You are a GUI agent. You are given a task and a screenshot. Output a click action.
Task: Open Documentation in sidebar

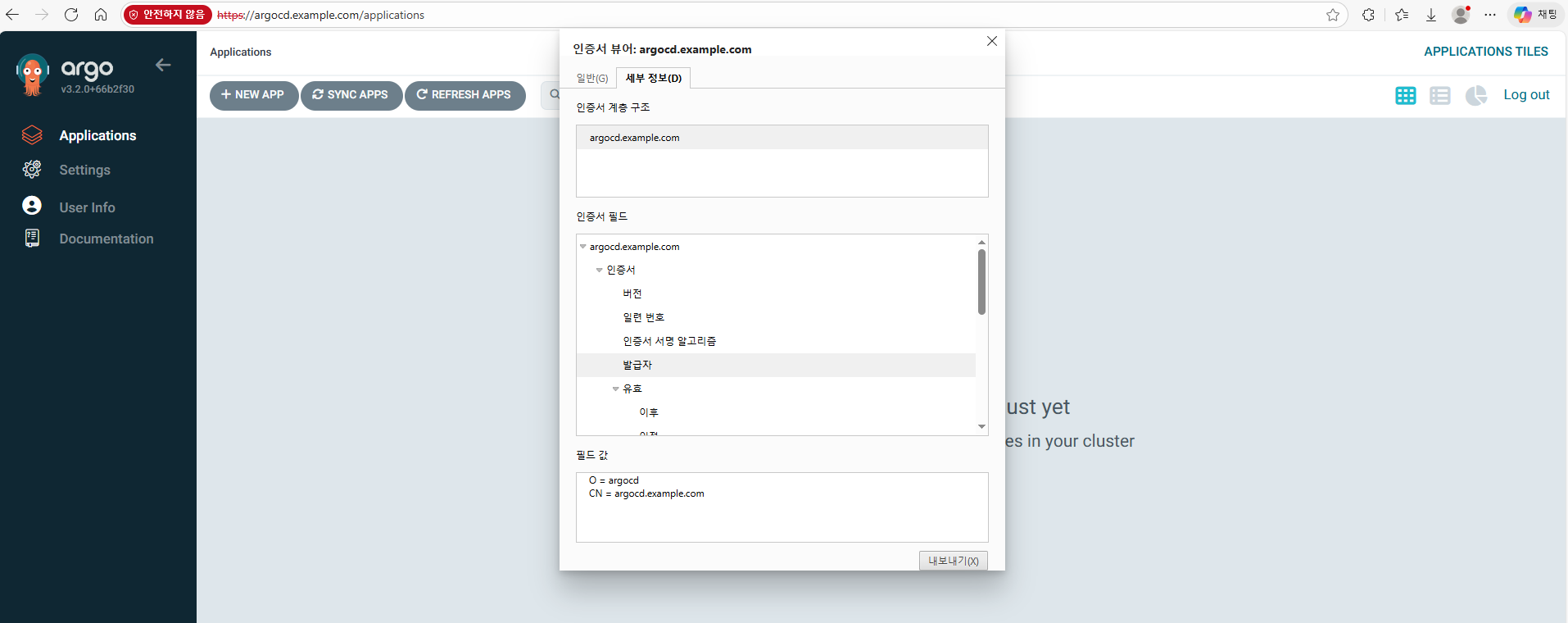pos(106,239)
